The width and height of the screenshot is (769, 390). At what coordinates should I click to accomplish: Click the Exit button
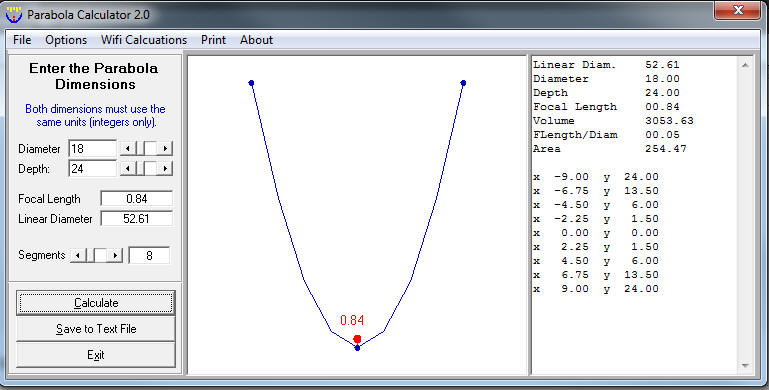(x=96, y=355)
